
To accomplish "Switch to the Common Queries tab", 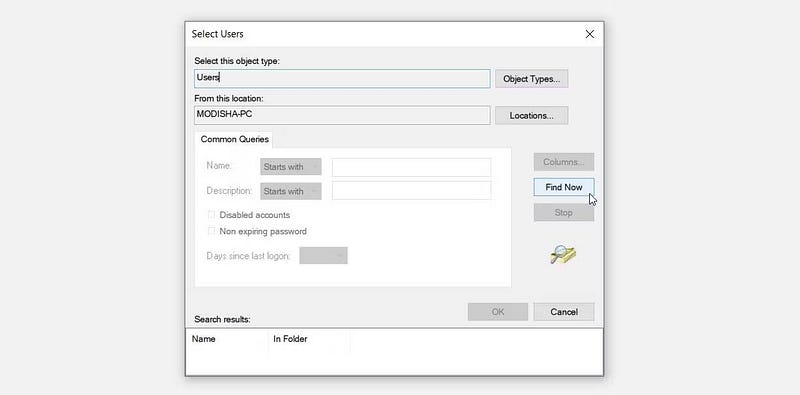I will tap(234, 139).
